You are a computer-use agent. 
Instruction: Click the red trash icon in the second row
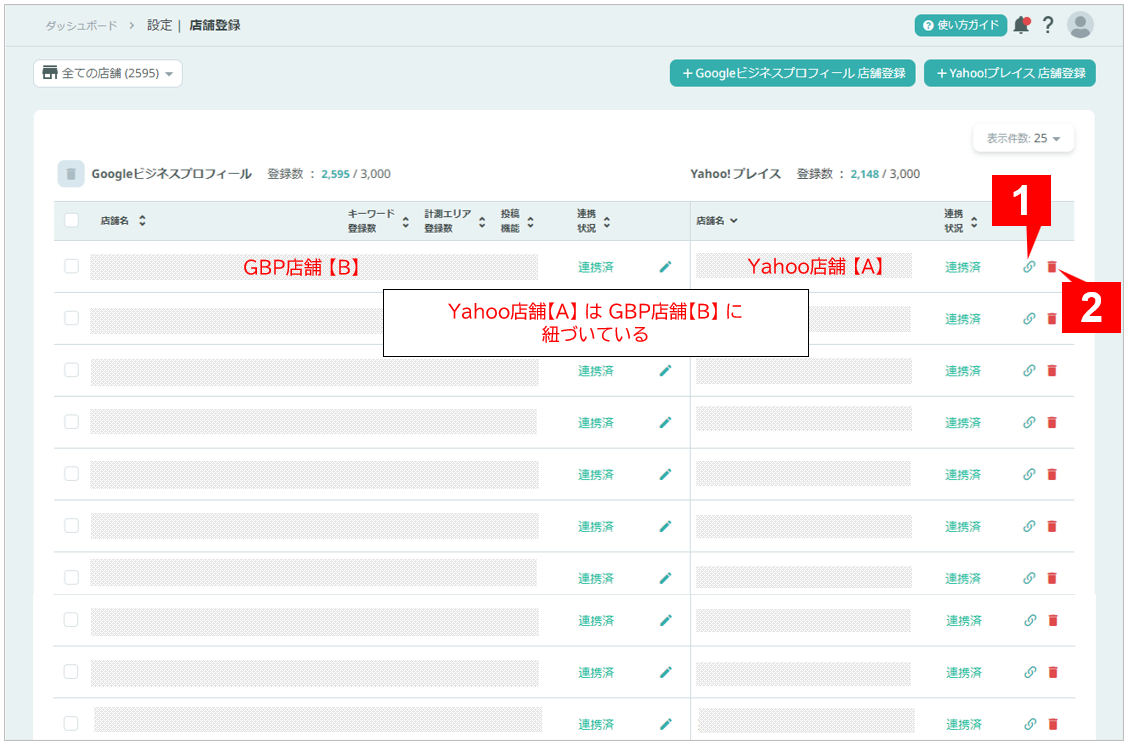tap(1052, 319)
